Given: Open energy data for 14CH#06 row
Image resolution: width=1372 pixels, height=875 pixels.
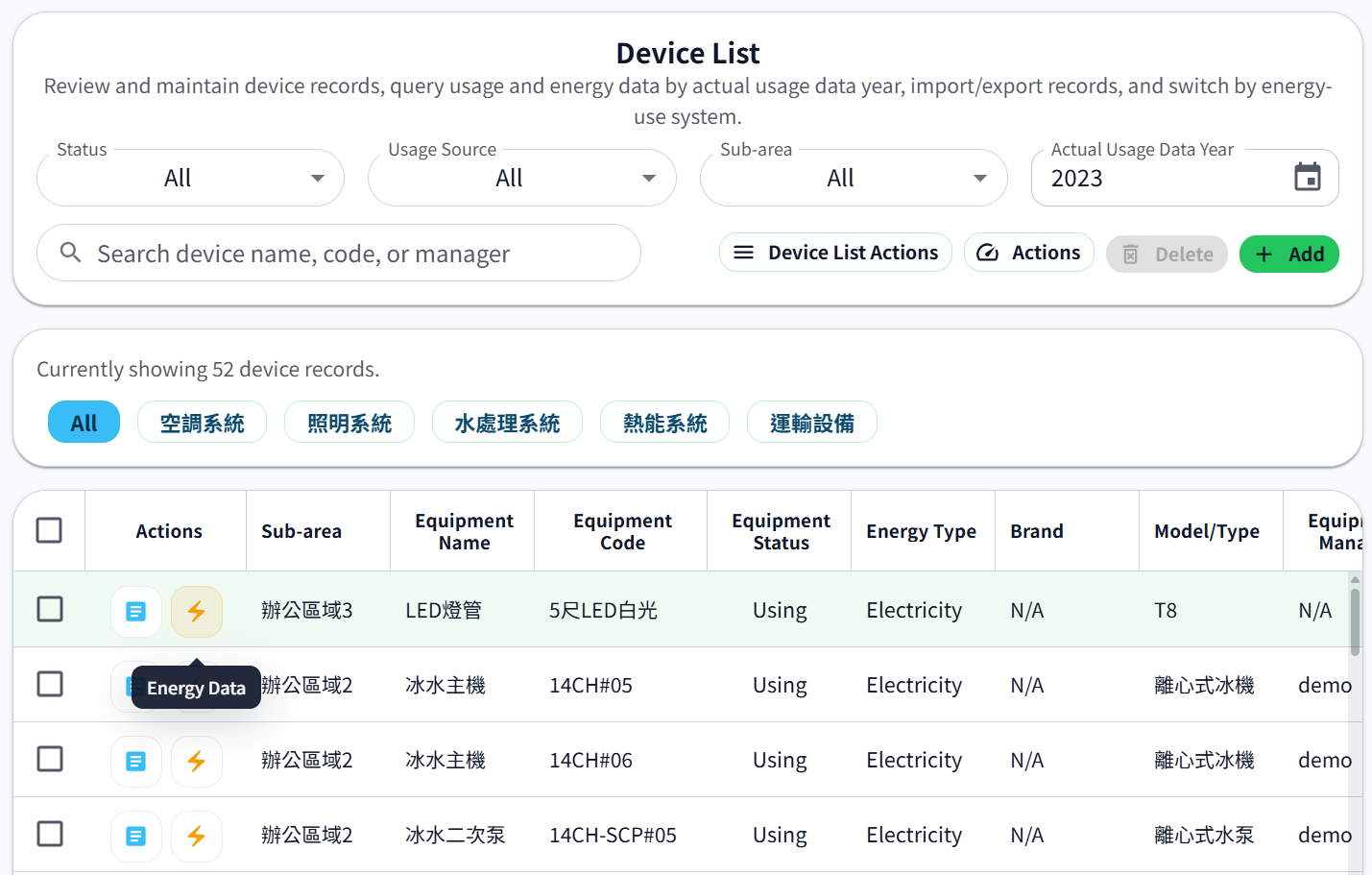Looking at the screenshot, I should 197,762.
